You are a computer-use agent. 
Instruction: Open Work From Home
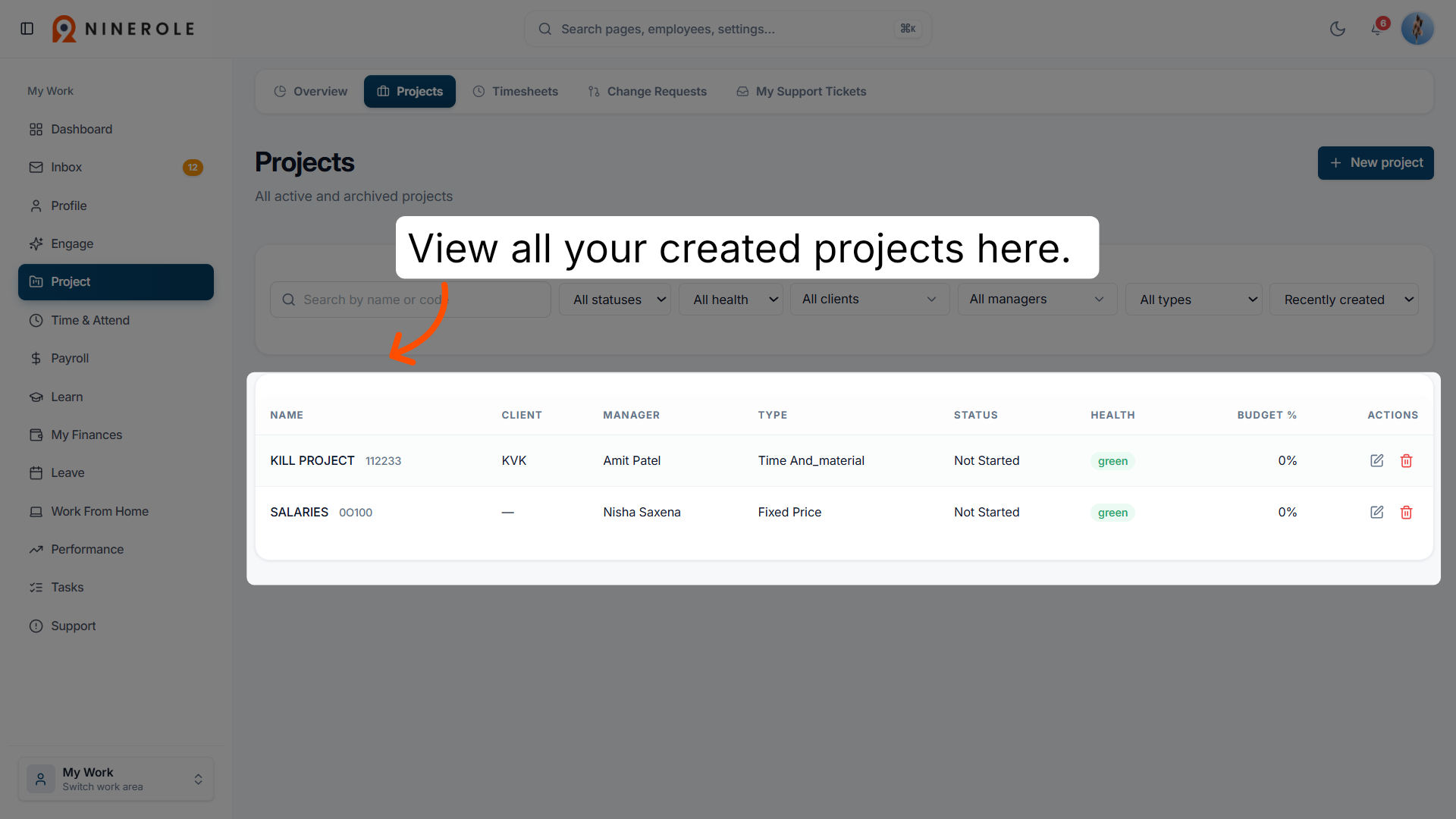116,511
